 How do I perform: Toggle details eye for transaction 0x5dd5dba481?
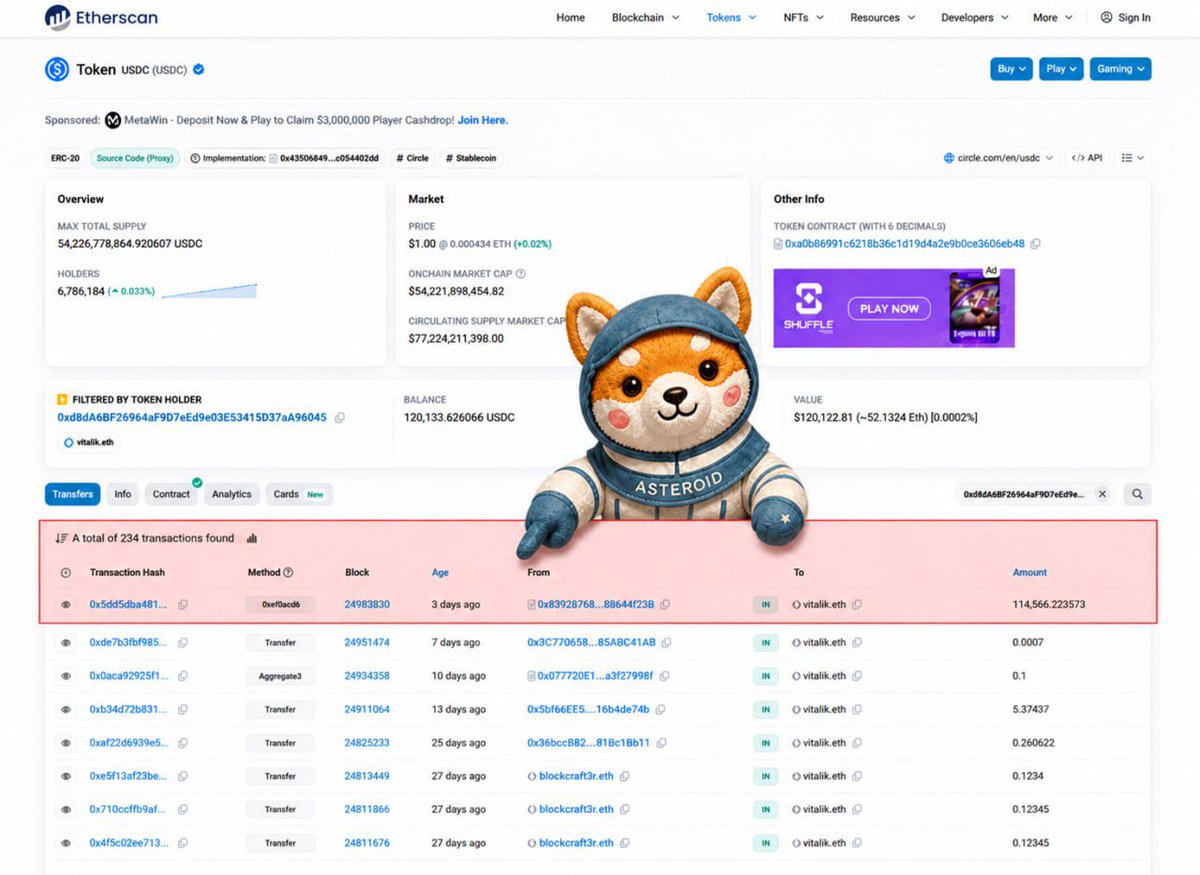(x=66, y=605)
